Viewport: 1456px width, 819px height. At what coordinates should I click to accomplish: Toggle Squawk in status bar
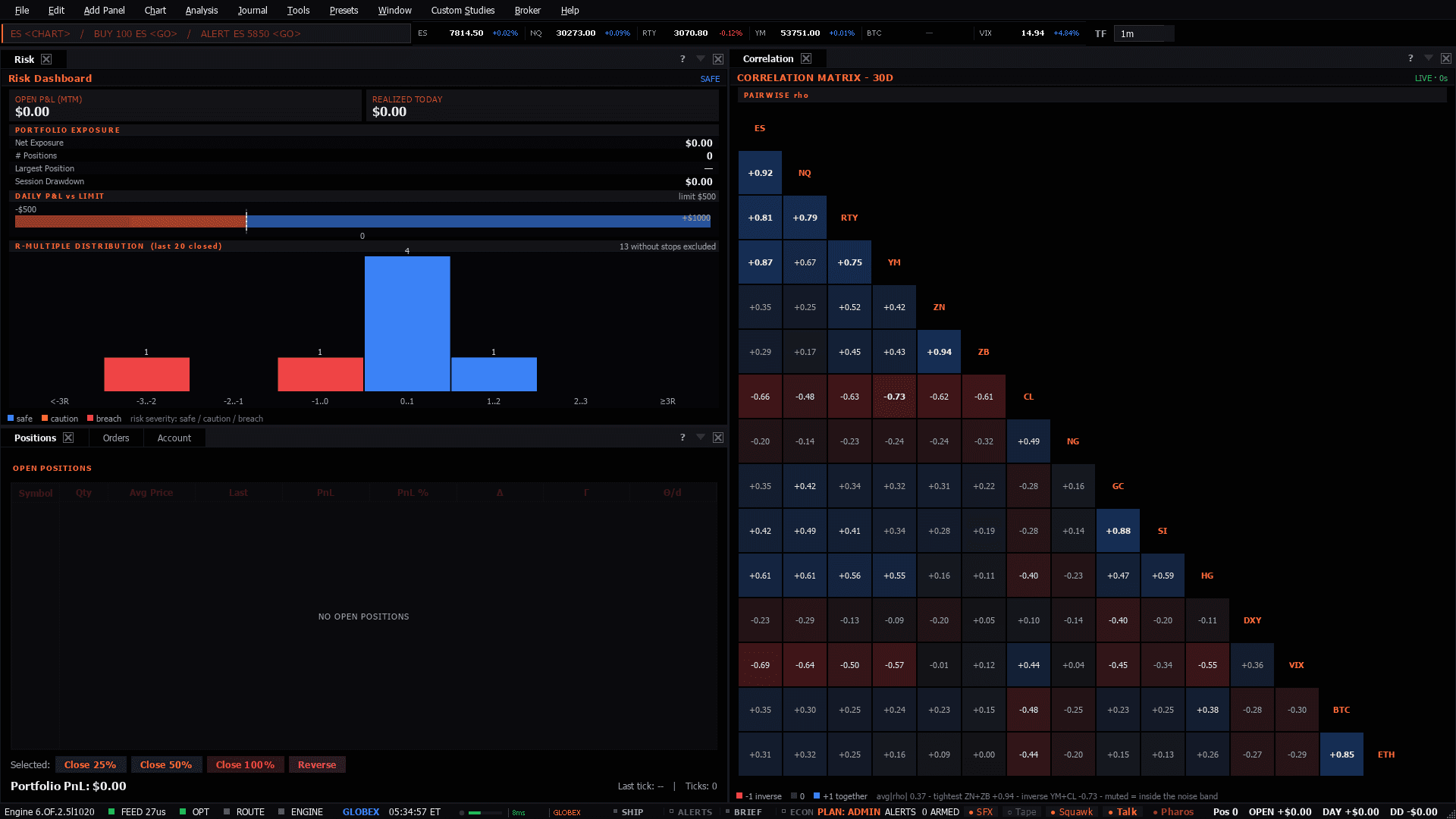pyautogui.click(x=1072, y=811)
